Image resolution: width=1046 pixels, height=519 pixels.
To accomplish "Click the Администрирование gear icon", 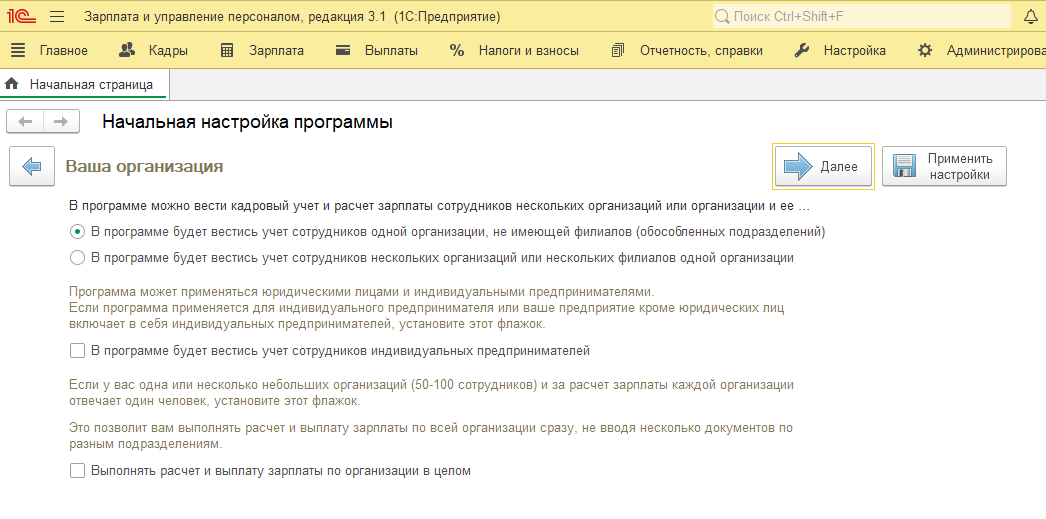I will click(x=925, y=50).
